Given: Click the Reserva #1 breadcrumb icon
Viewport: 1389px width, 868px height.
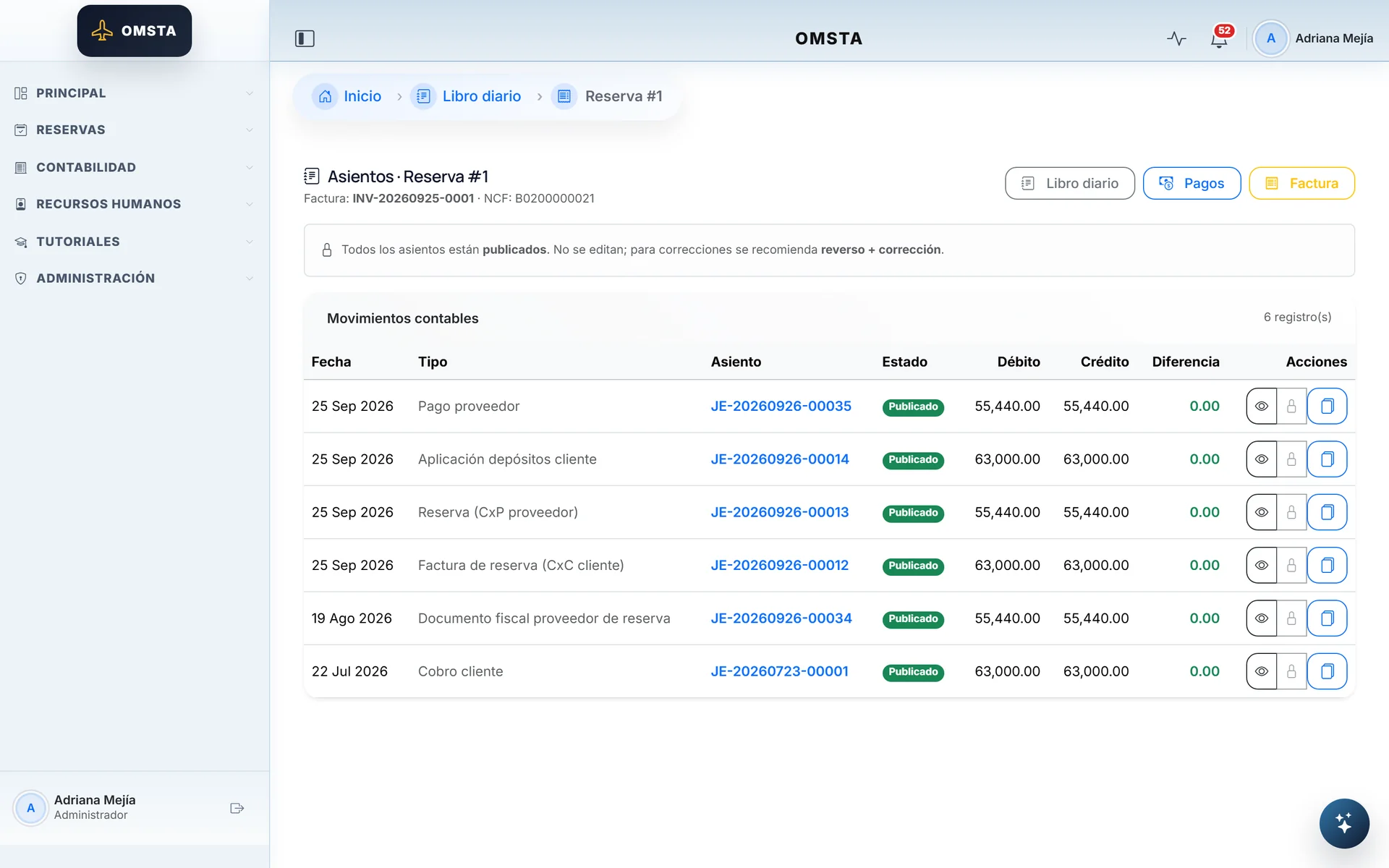Looking at the screenshot, I should coord(564,96).
